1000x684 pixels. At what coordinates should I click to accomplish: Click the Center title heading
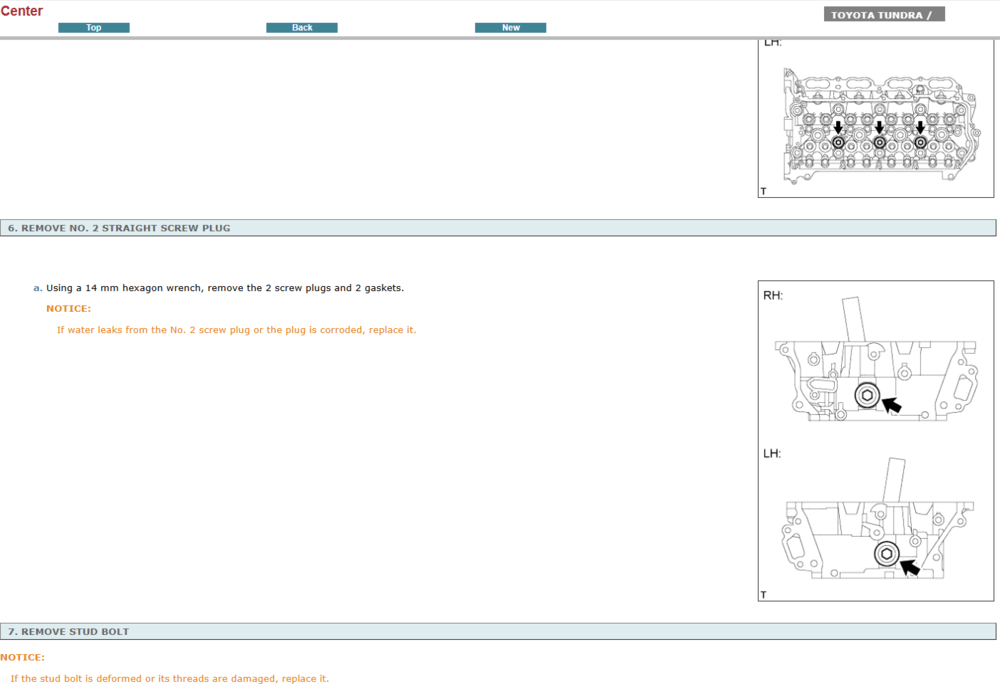pos(22,11)
